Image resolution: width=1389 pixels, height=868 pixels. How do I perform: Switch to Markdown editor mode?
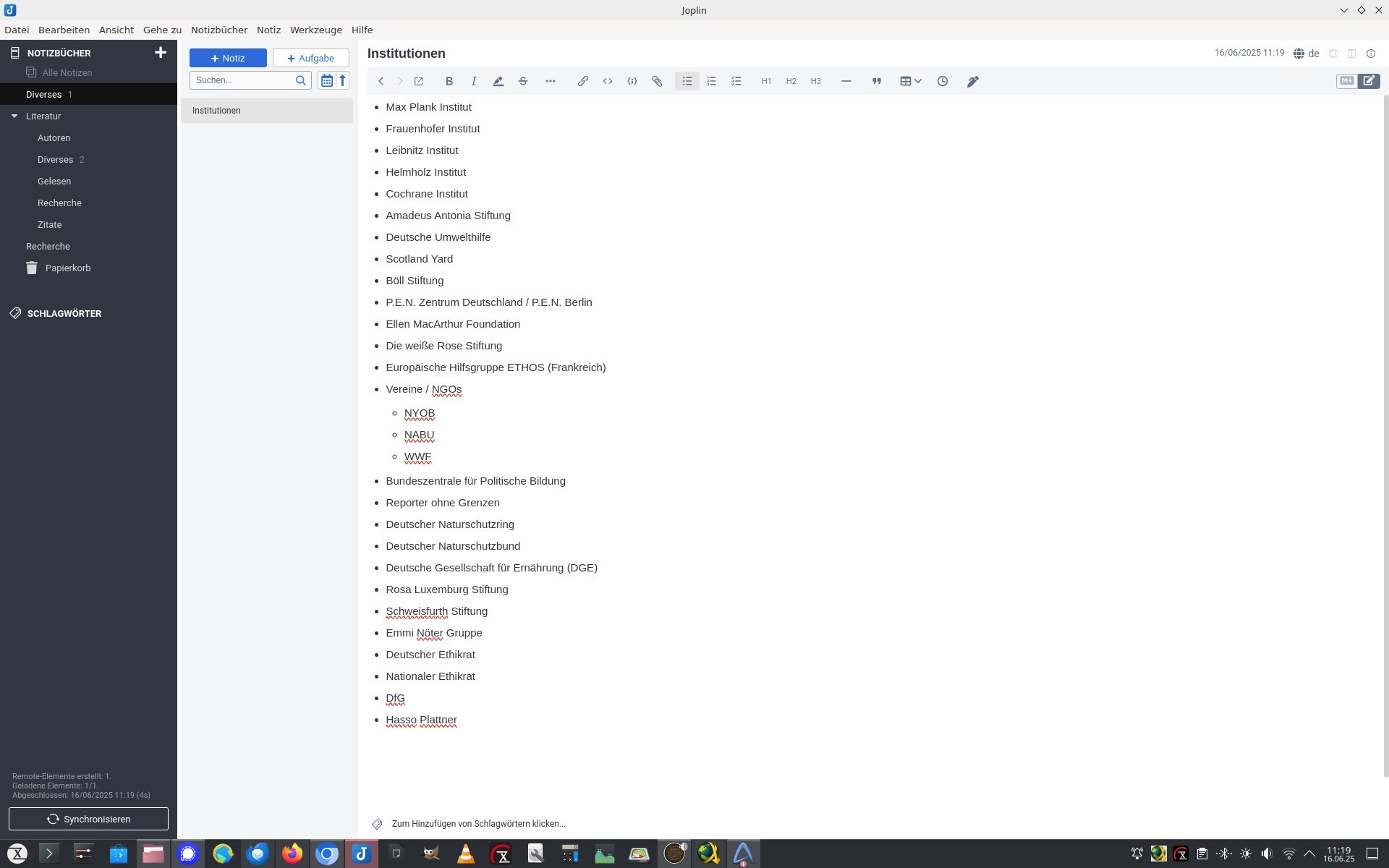pyautogui.click(x=1346, y=81)
